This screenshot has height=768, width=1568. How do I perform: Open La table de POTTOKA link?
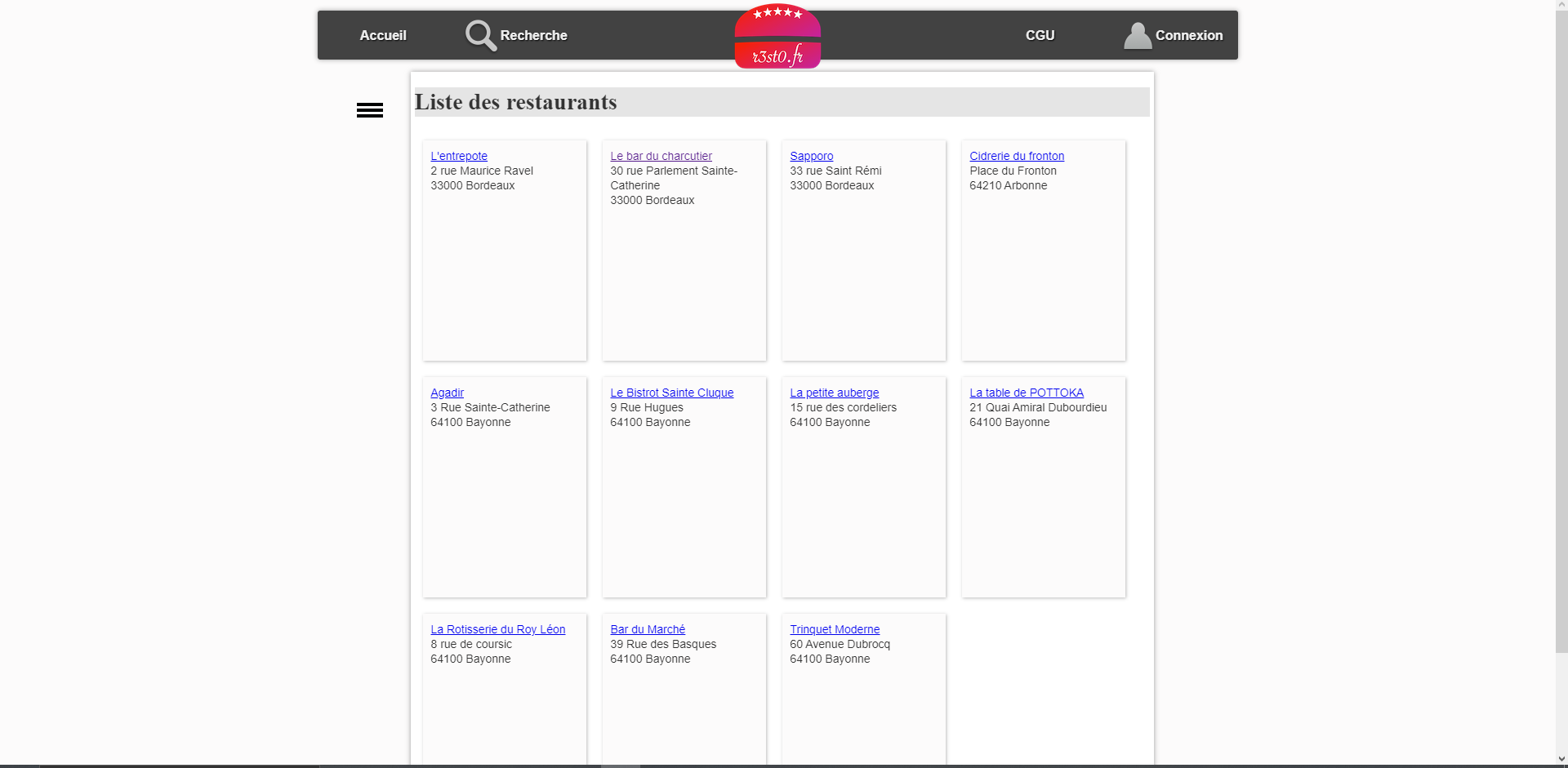[1027, 393]
